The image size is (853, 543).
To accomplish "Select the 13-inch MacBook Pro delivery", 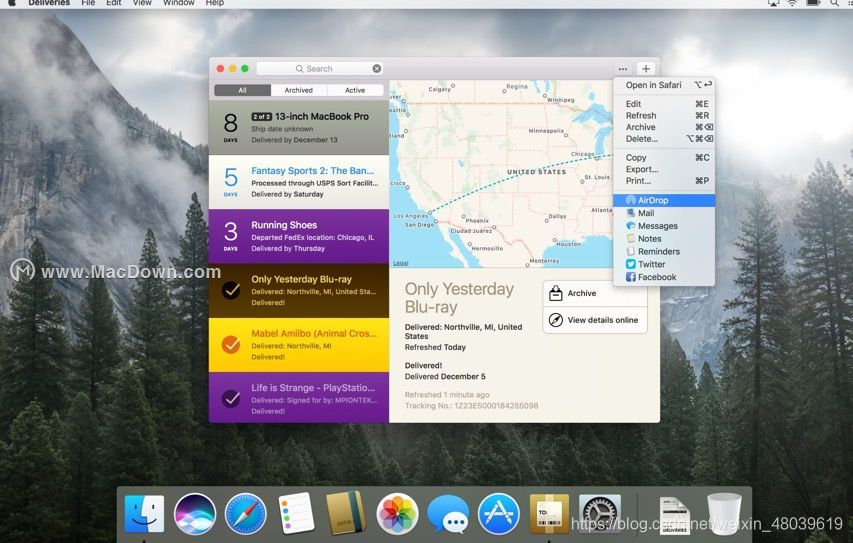I will click(299, 127).
